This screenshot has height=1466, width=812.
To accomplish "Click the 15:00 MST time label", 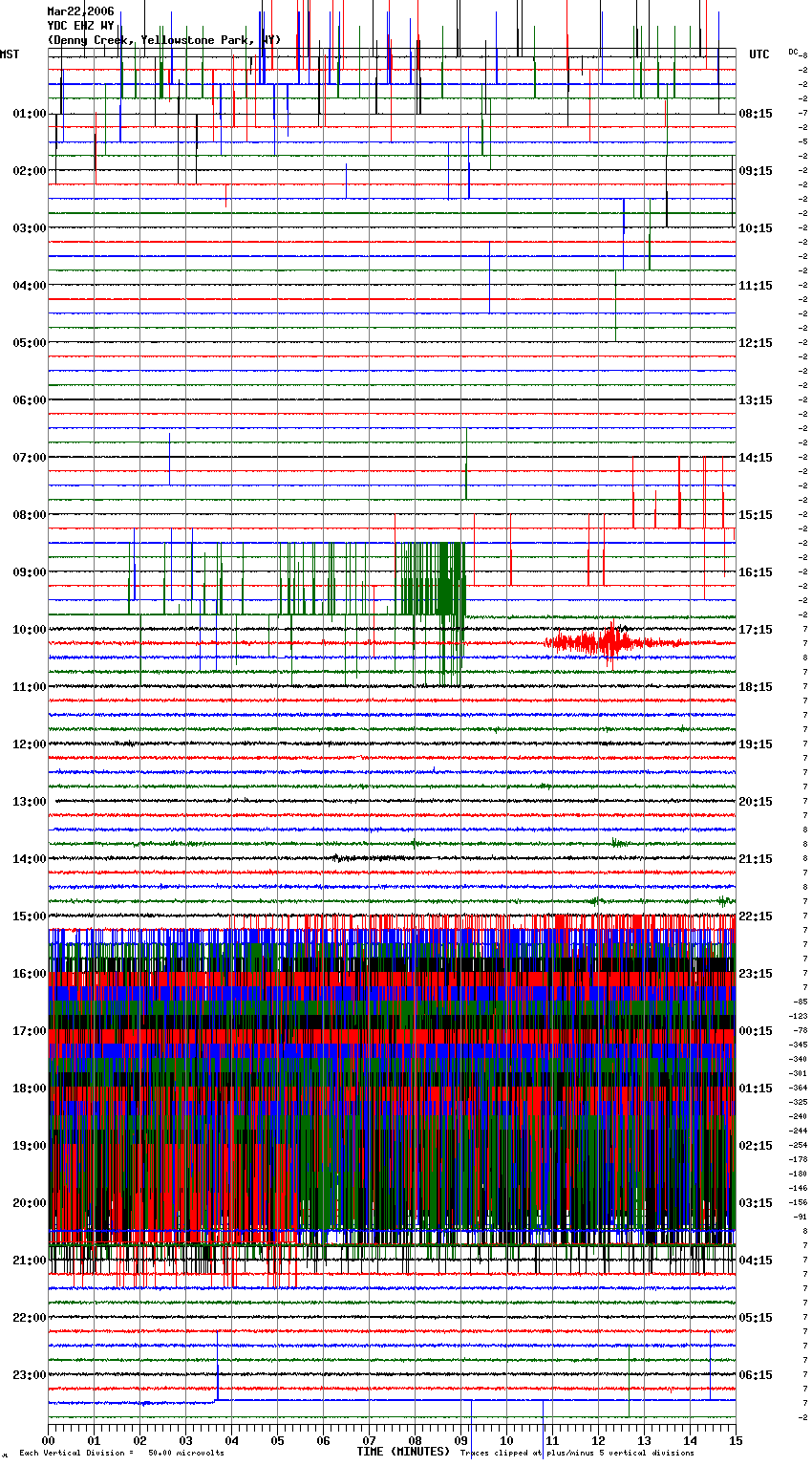I will click(x=29, y=916).
